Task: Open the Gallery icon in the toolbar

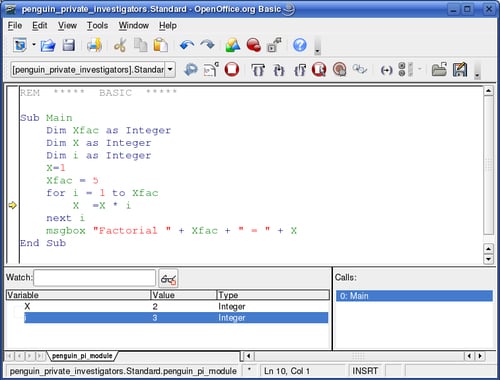Action: click(233, 45)
